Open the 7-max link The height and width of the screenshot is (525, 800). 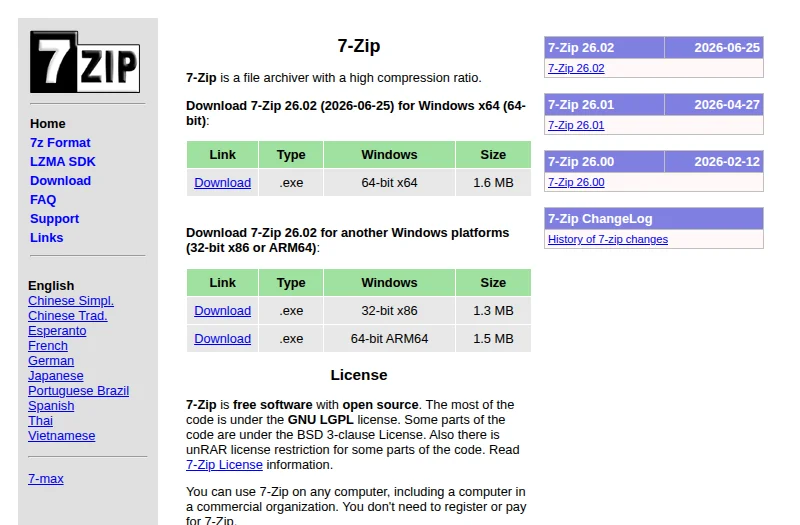click(x=46, y=479)
